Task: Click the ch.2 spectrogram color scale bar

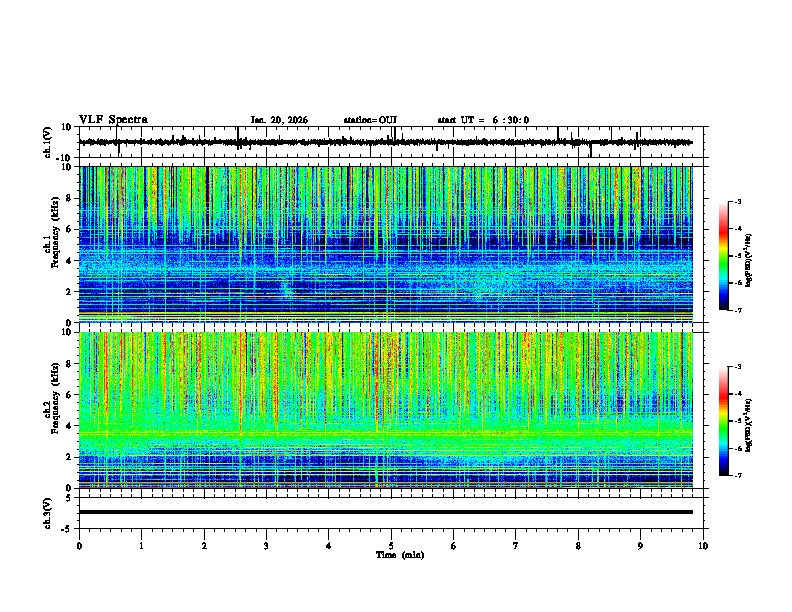Action: pos(723,421)
